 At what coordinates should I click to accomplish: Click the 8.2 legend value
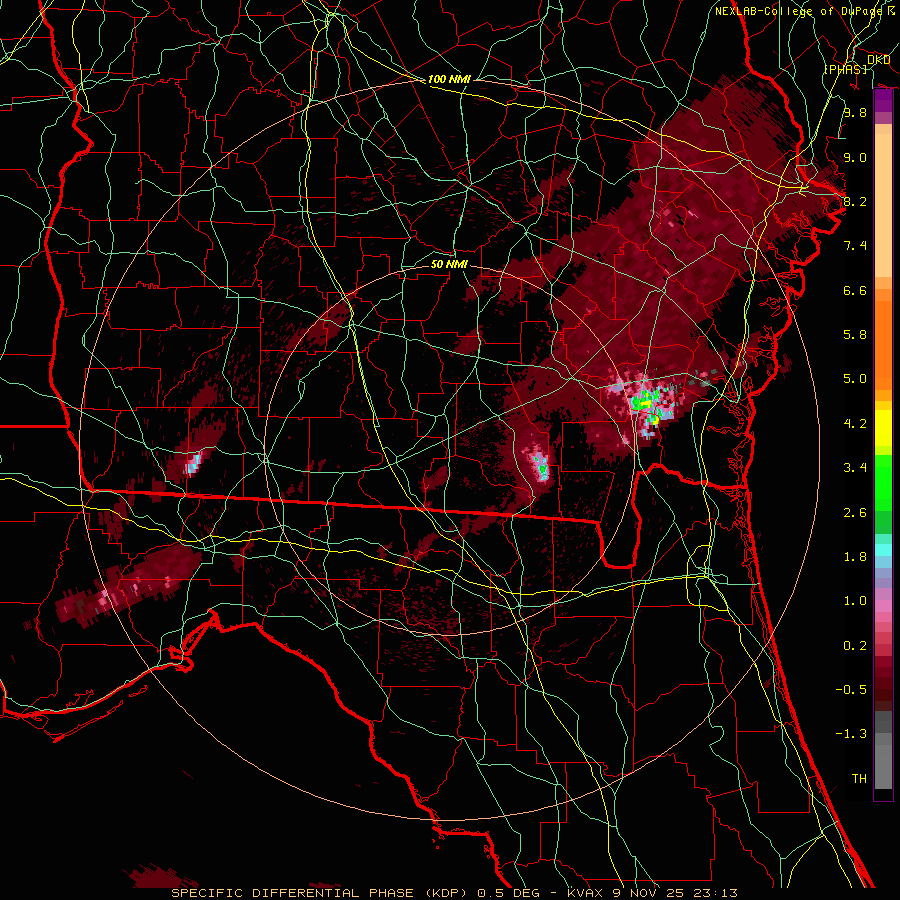click(x=855, y=201)
